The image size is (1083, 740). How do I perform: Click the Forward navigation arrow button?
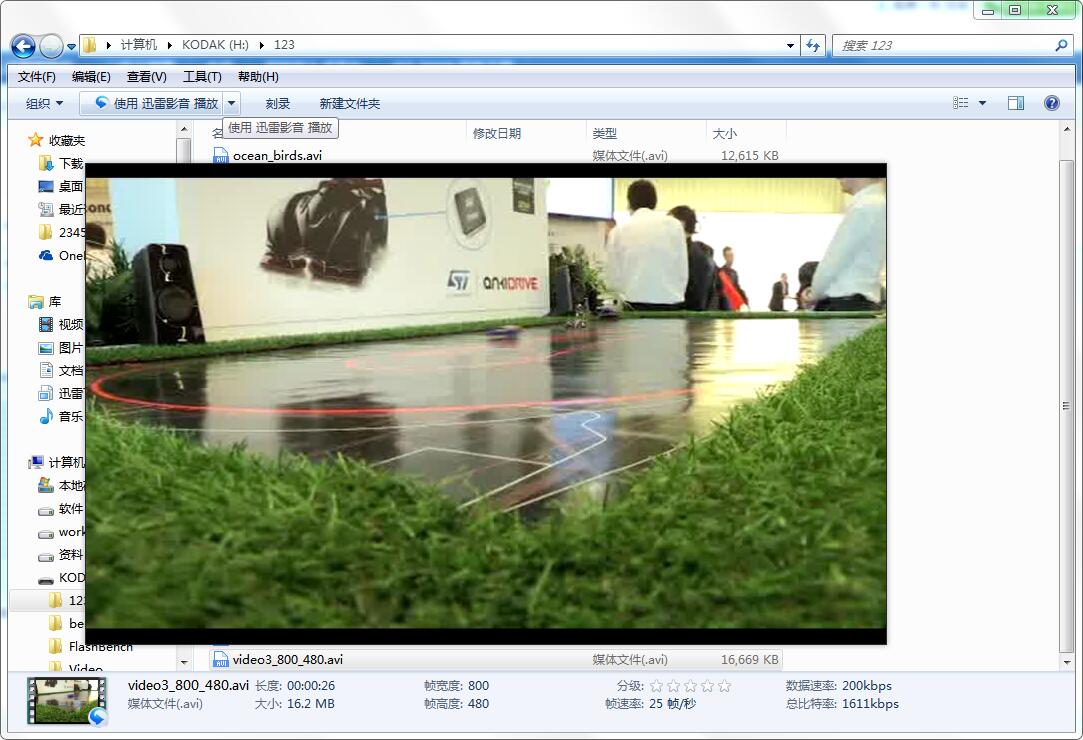[x=51, y=46]
